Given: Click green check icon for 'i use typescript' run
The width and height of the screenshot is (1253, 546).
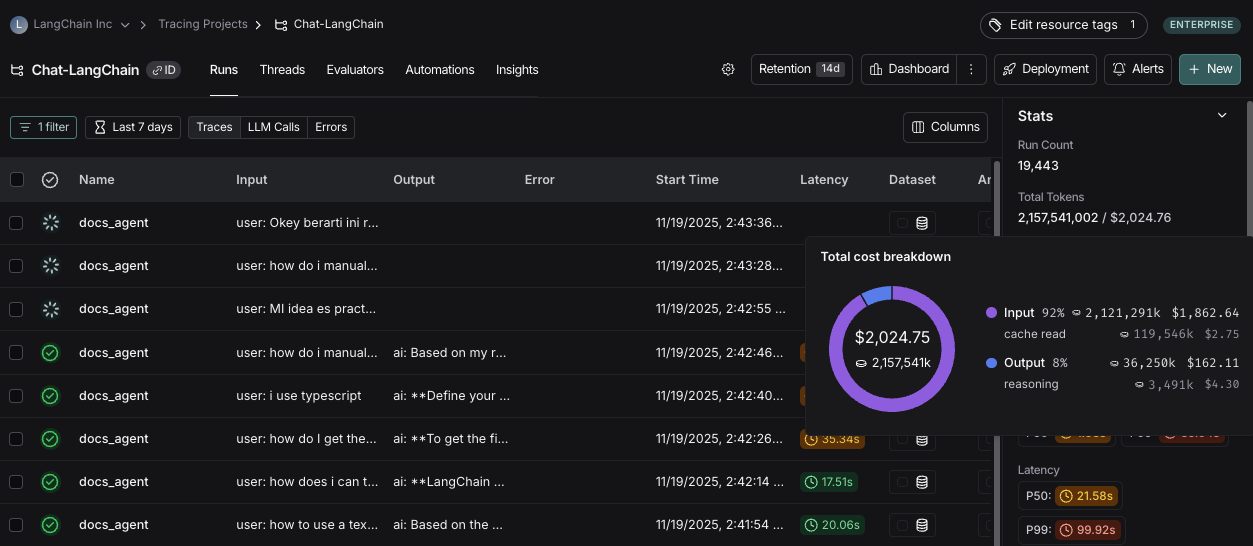Looking at the screenshot, I should [x=50, y=395].
